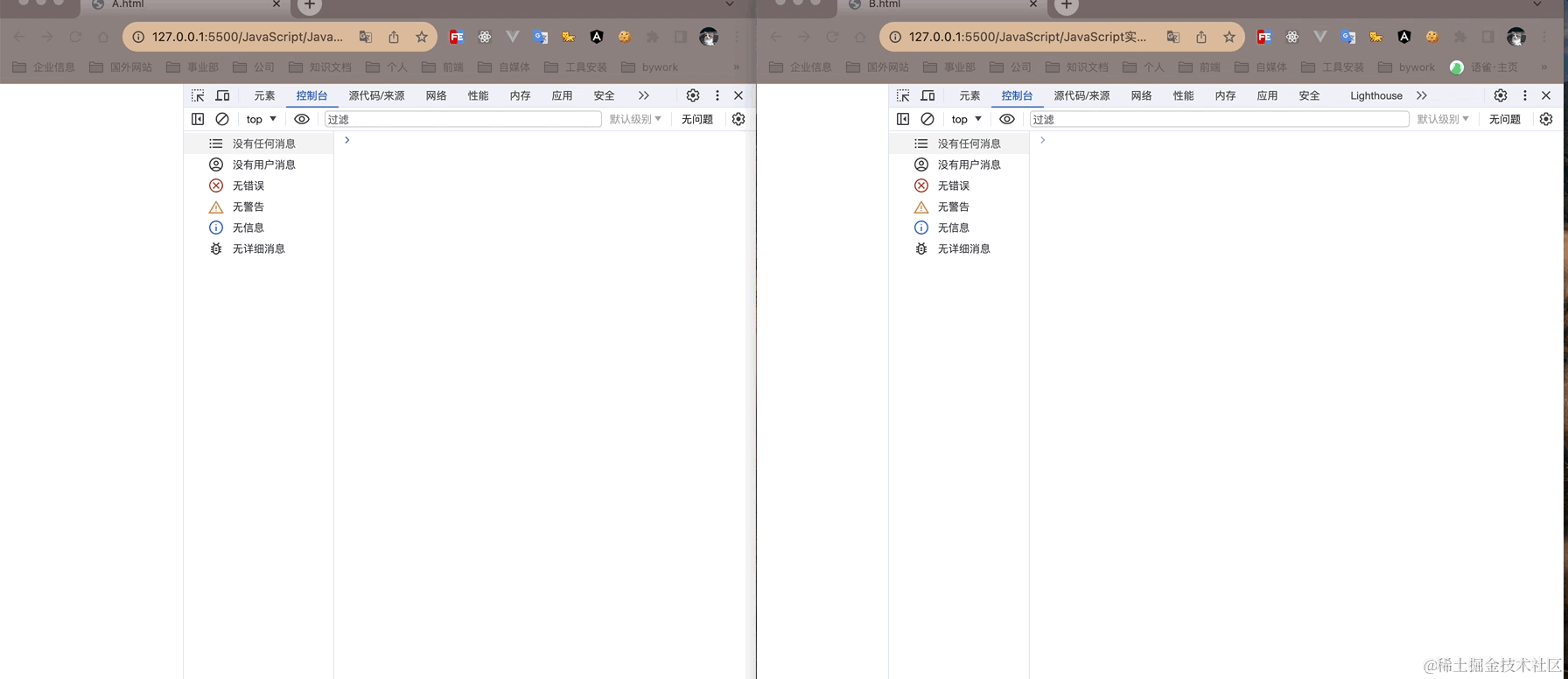This screenshot has width=1568, height=679.
Task: Open Vue devtools extension in B.html window
Action: coord(1320,37)
